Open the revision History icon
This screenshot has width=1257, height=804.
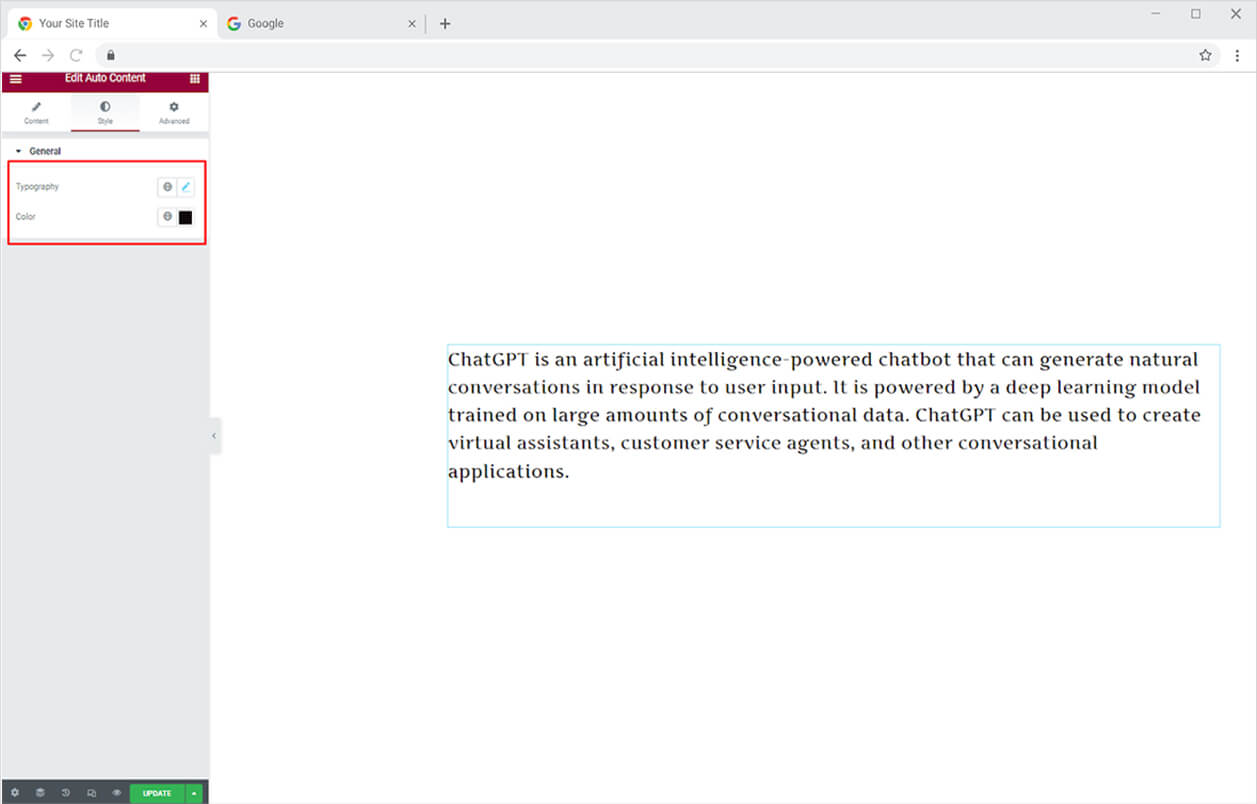pos(66,793)
